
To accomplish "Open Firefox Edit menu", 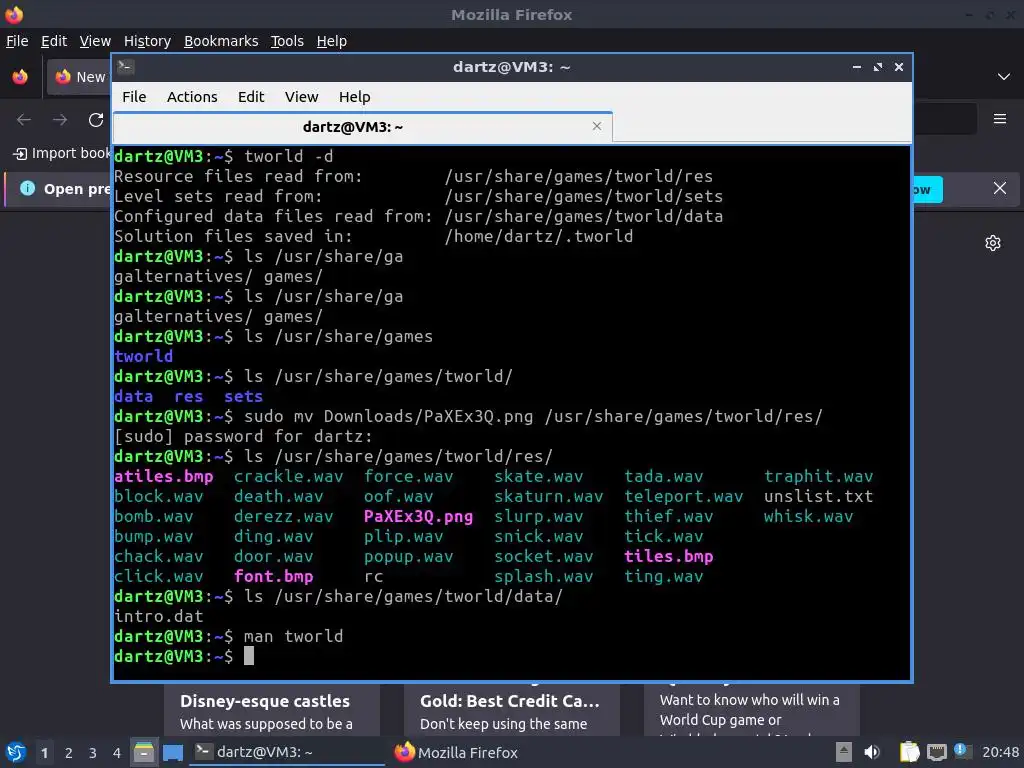I will (54, 41).
